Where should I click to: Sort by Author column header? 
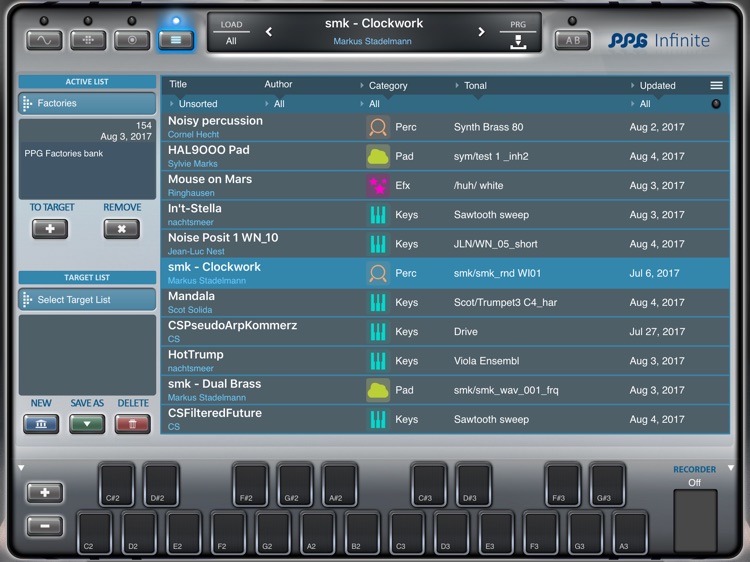(278, 84)
